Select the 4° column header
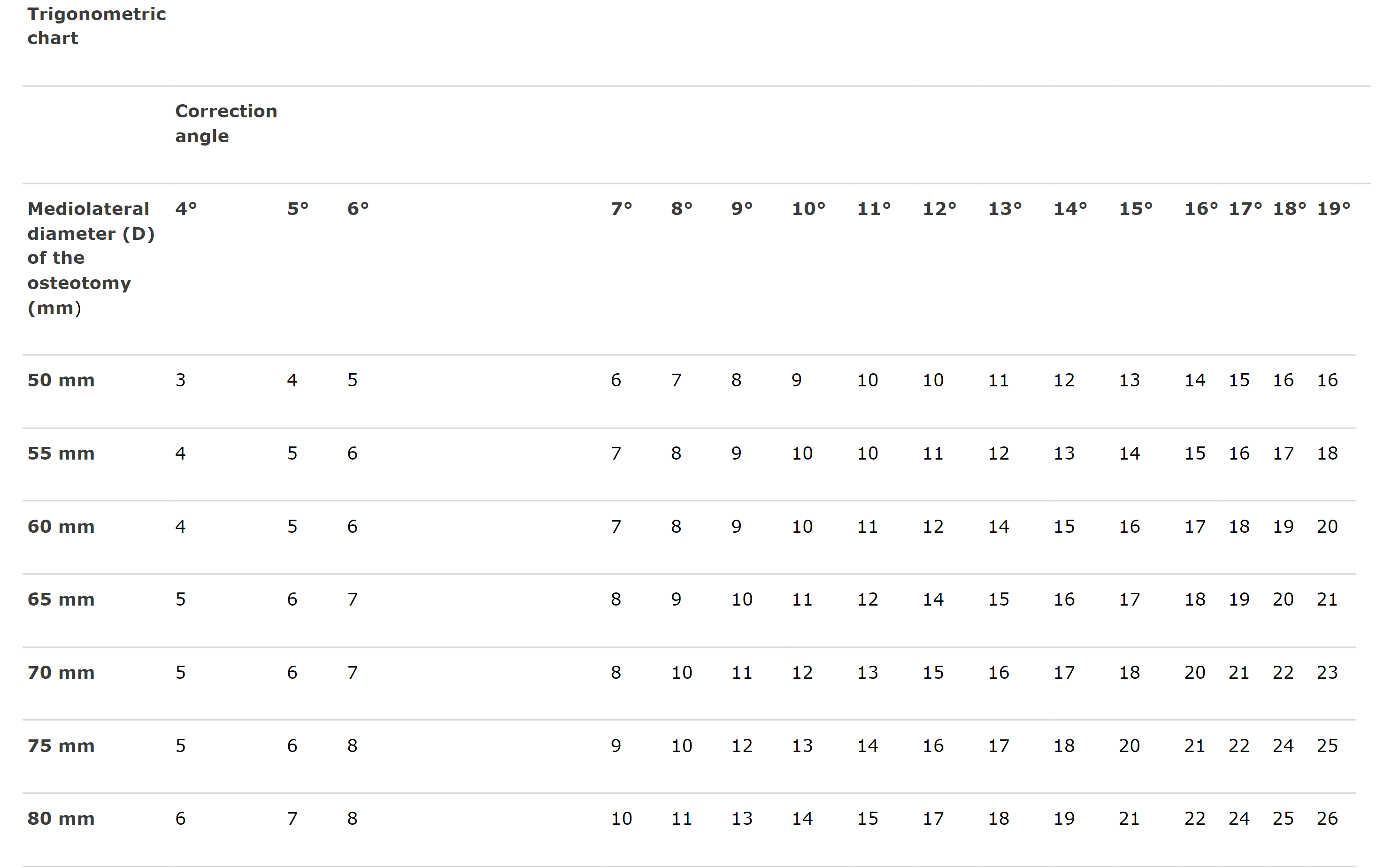 point(186,209)
